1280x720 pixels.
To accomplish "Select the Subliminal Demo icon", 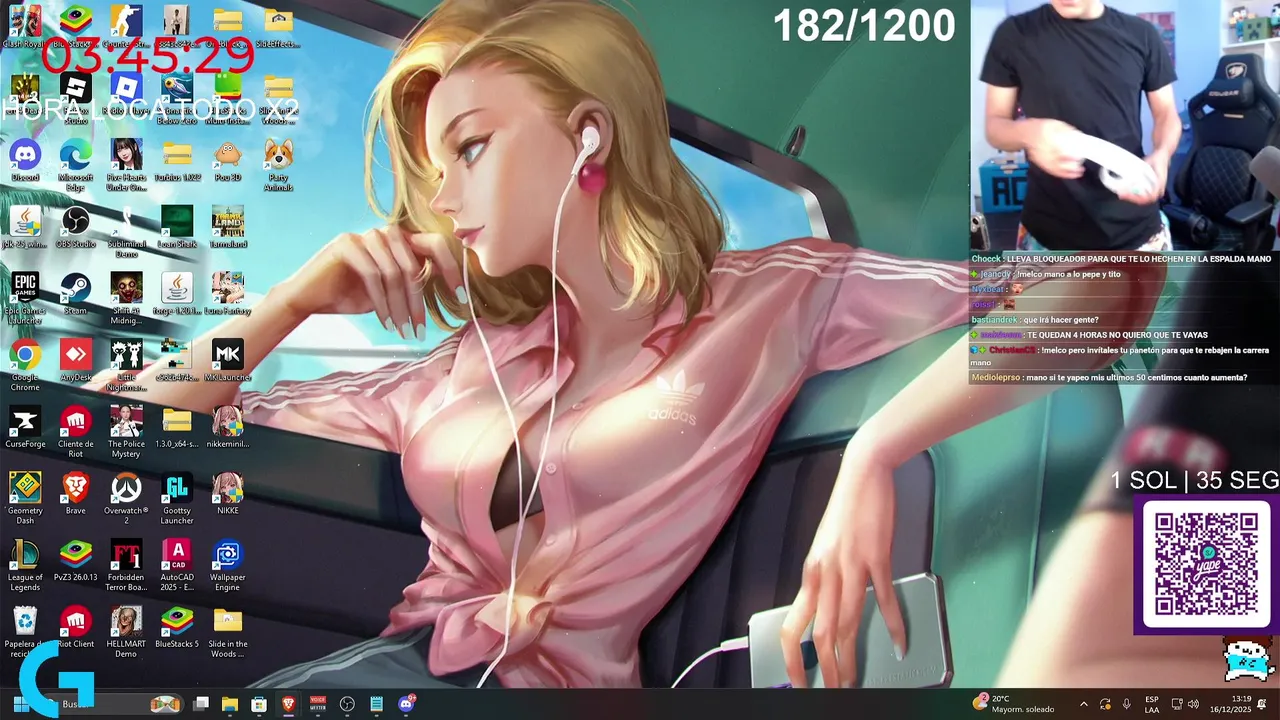I will [x=126, y=232].
